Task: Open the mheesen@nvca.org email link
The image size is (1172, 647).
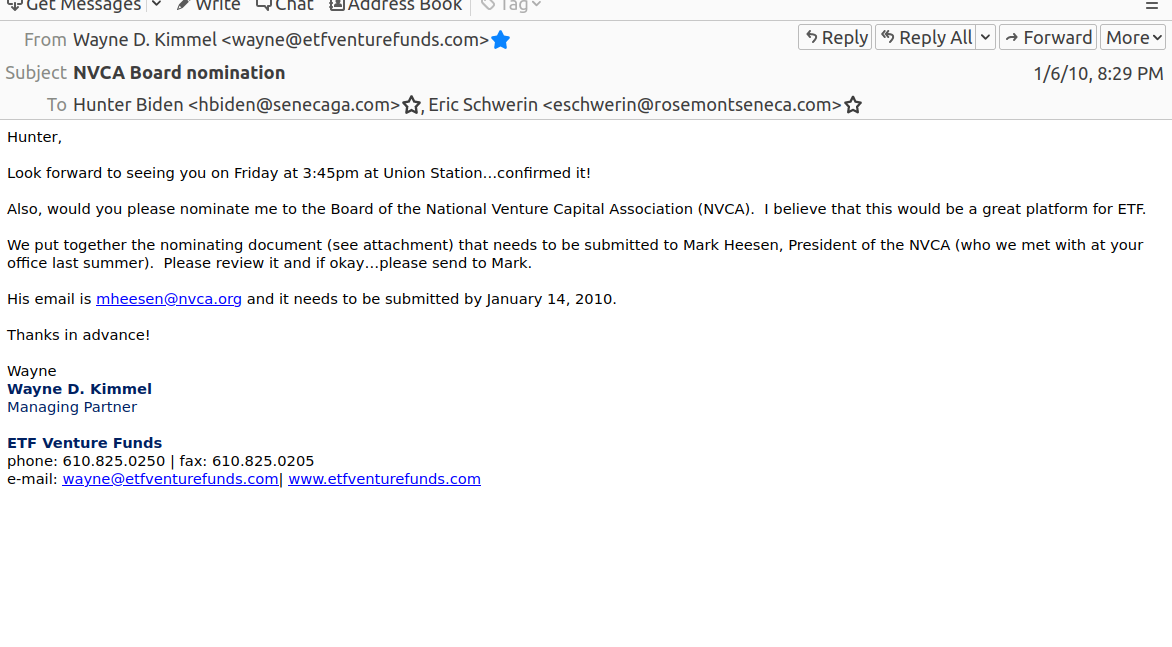Action: [169, 299]
